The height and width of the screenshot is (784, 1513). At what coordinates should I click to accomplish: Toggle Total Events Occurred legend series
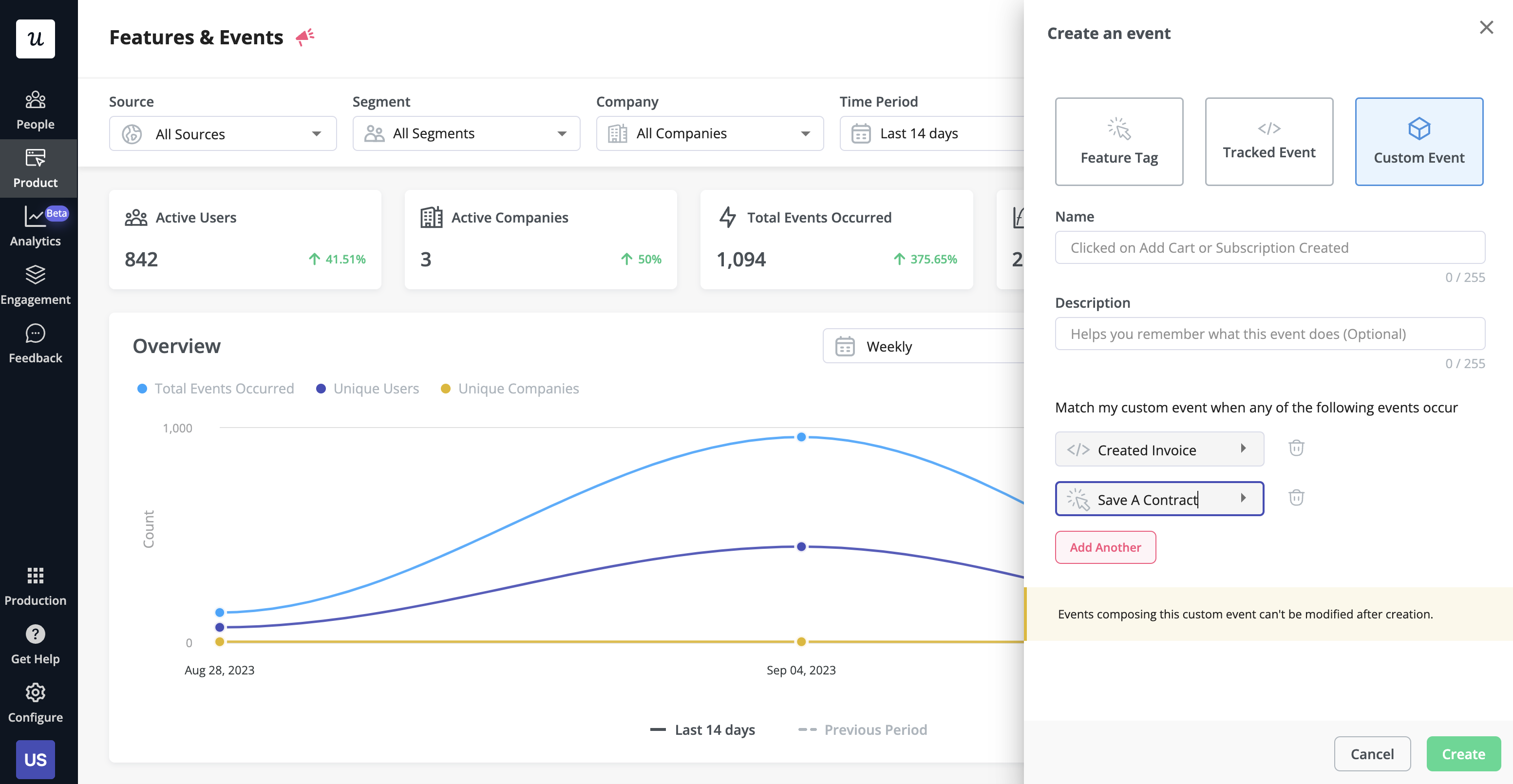pyautogui.click(x=216, y=389)
